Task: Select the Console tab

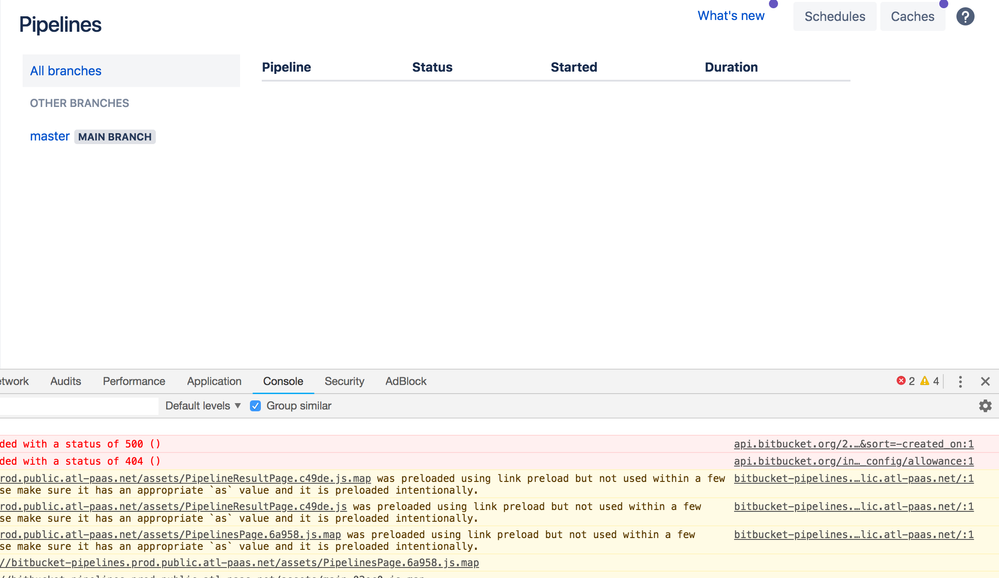Action: [x=283, y=381]
